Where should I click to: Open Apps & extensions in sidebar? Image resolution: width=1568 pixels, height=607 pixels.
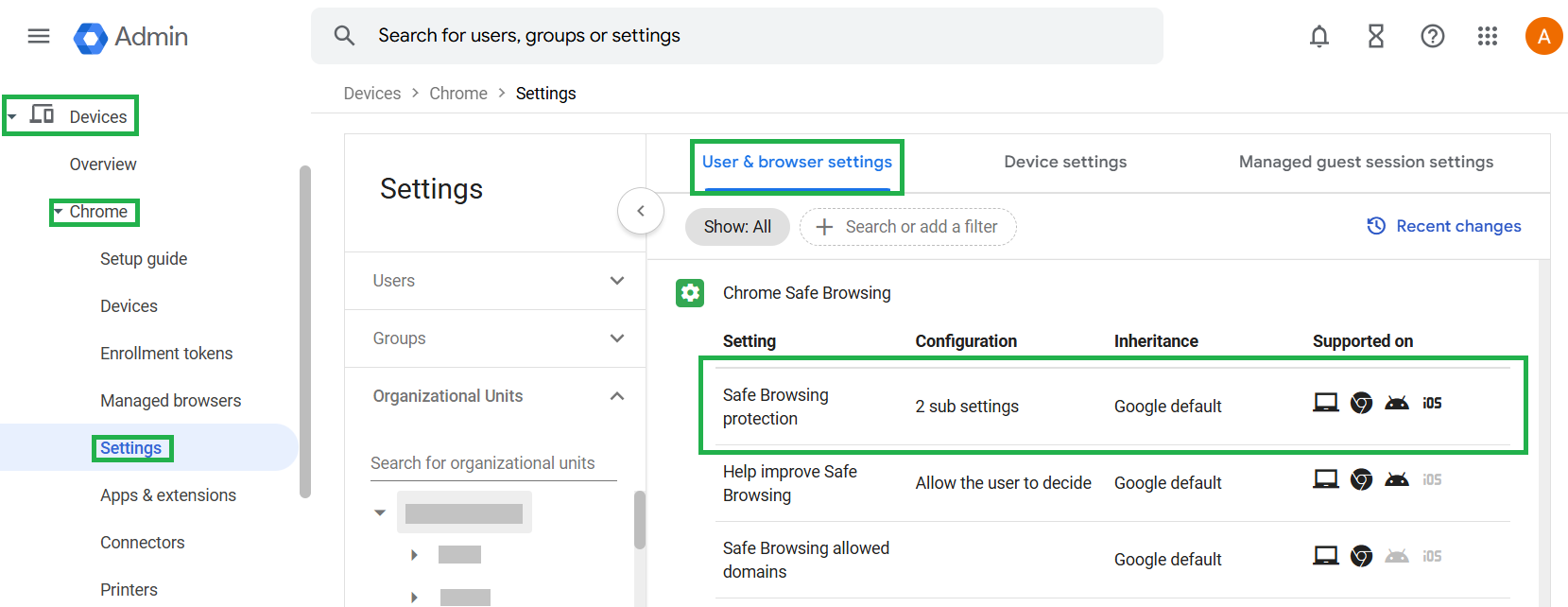(168, 495)
